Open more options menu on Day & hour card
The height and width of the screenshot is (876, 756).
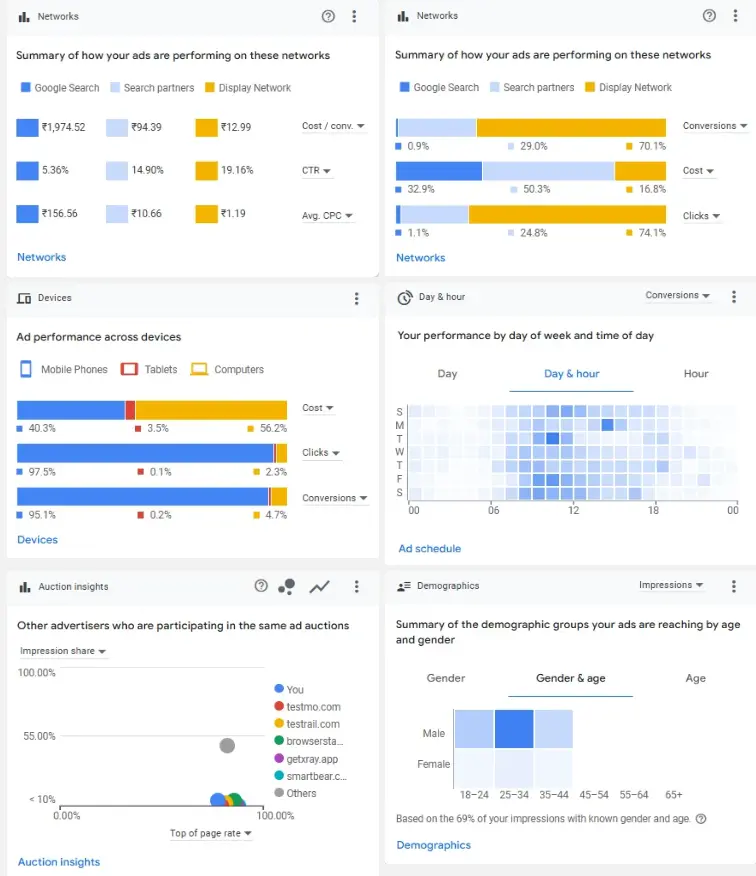pos(734,297)
